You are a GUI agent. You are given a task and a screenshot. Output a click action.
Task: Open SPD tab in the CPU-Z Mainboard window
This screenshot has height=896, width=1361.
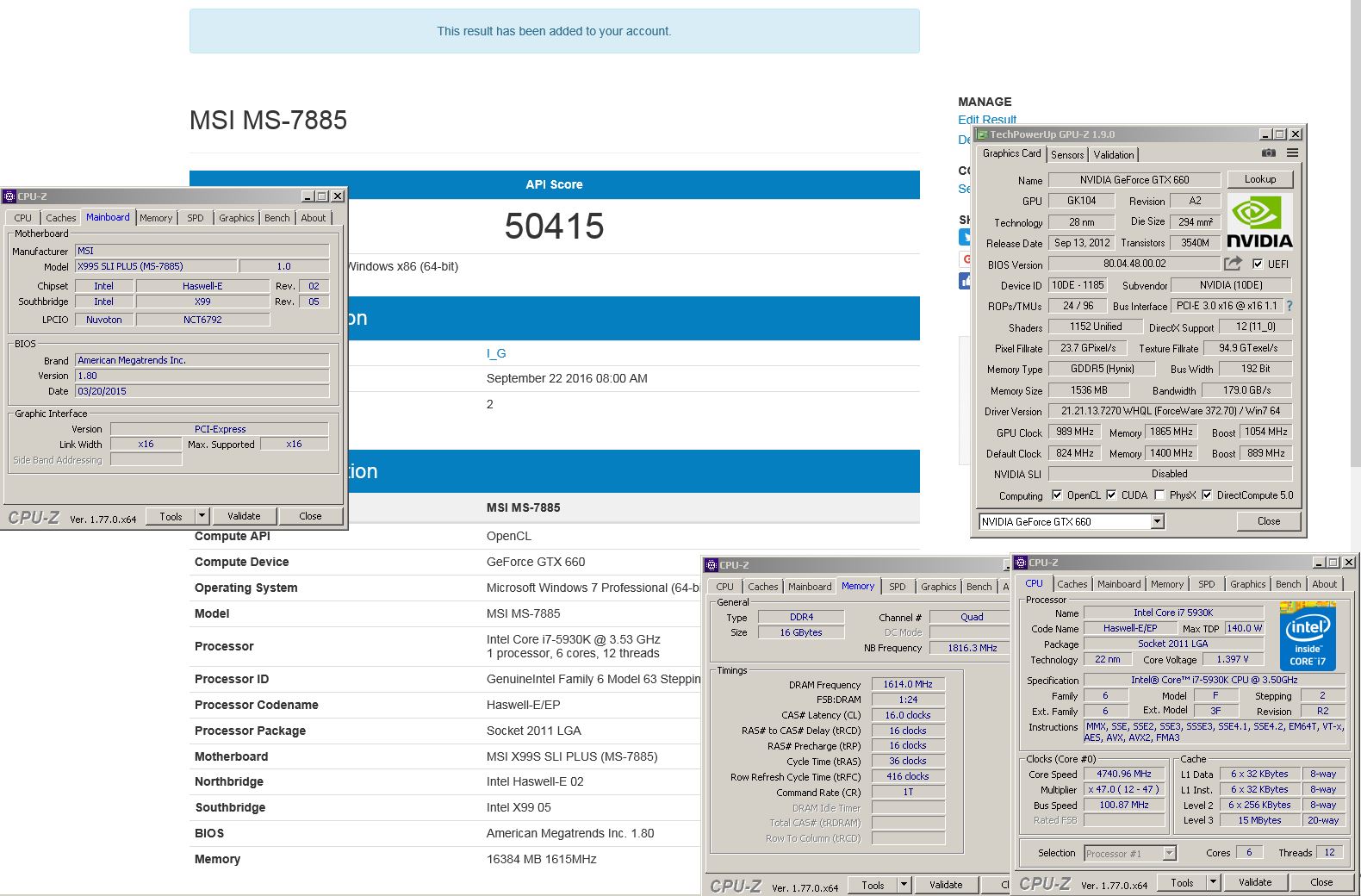tap(196, 218)
